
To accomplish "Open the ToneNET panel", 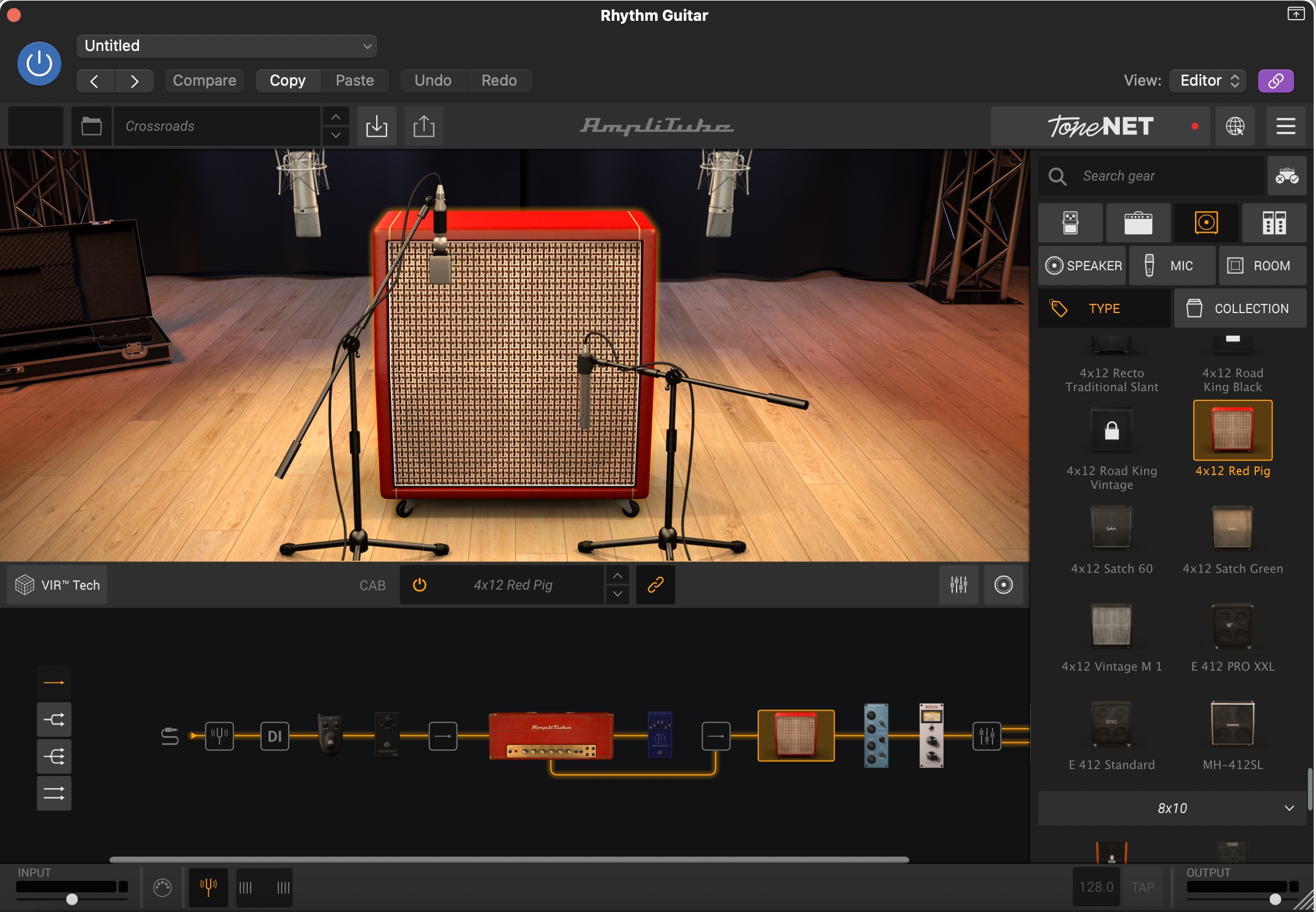I will [x=1100, y=126].
